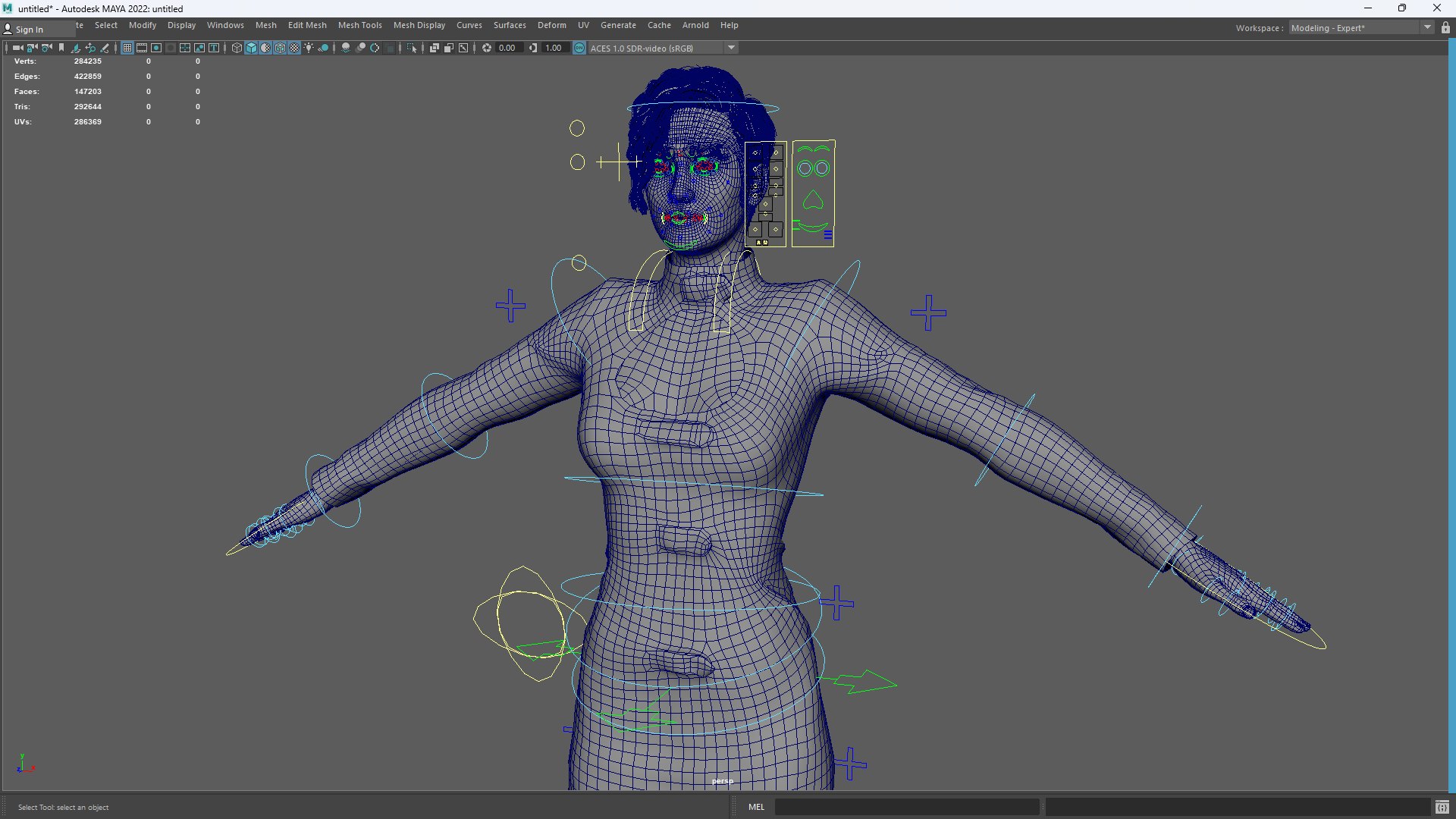
Task: Open the Script Editor icon
Action: [1442, 807]
